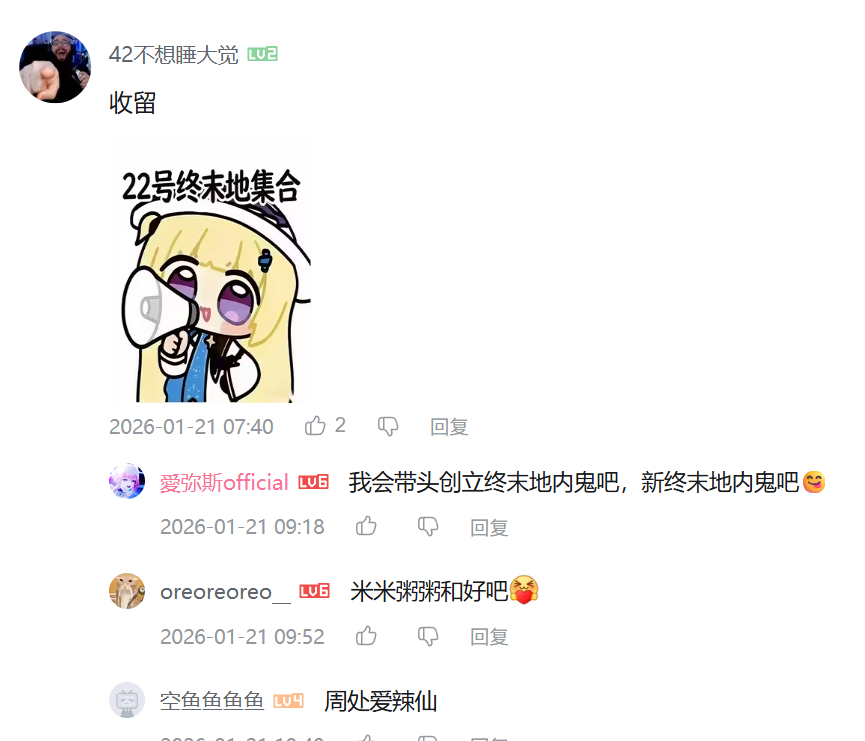Click the LV6 badge beside 愛弥斯official
This screenshot has height=741, width=865.
point(313,482)
